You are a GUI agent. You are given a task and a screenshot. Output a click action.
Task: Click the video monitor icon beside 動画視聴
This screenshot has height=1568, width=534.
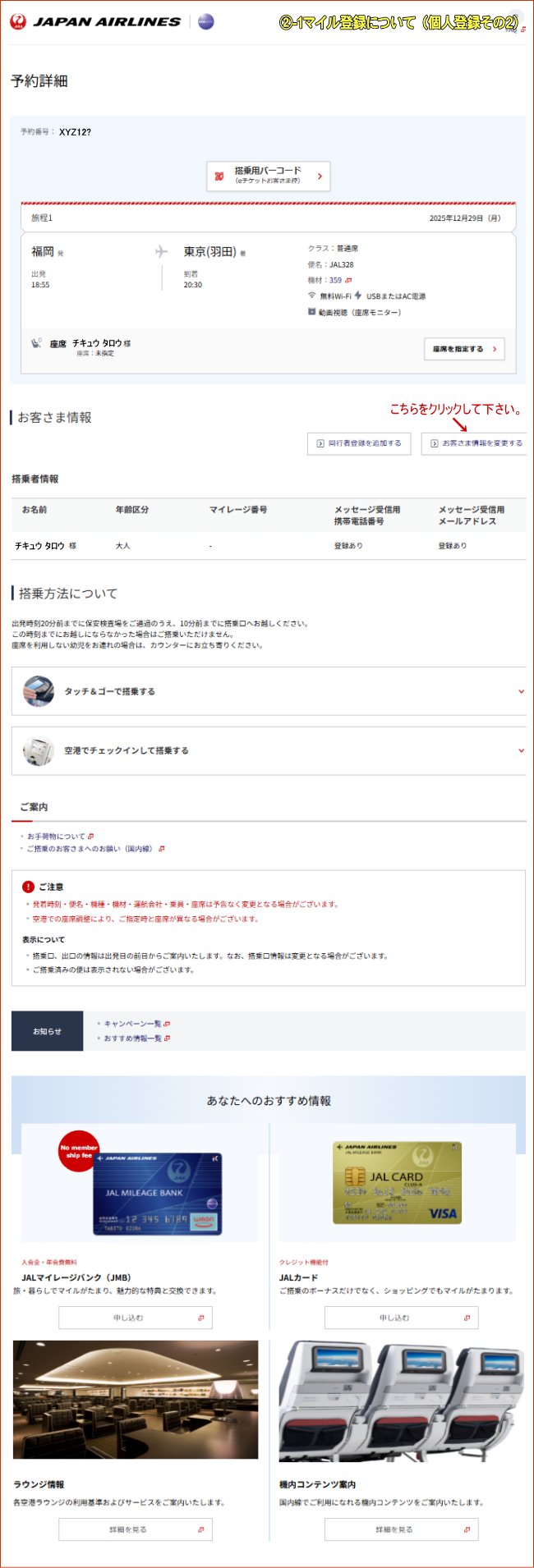[x=311, y=311]
